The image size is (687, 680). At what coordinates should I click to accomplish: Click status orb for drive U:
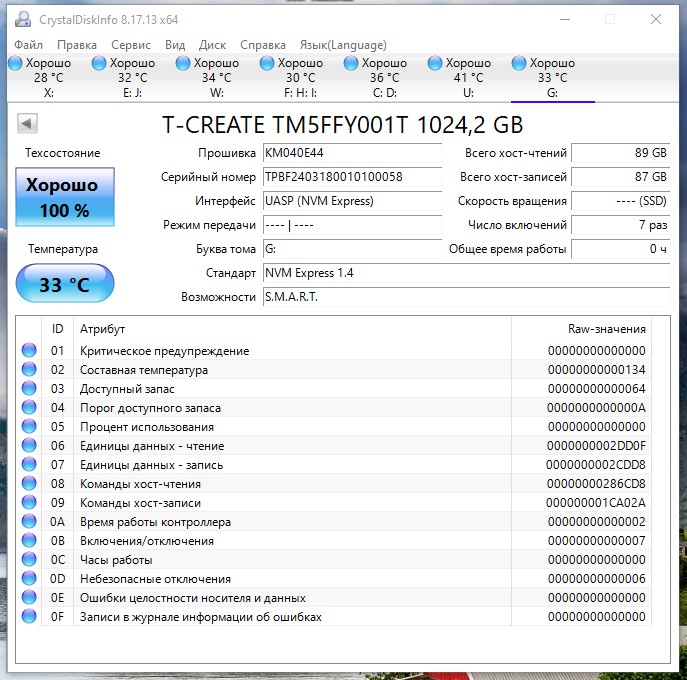coord(435,63)
